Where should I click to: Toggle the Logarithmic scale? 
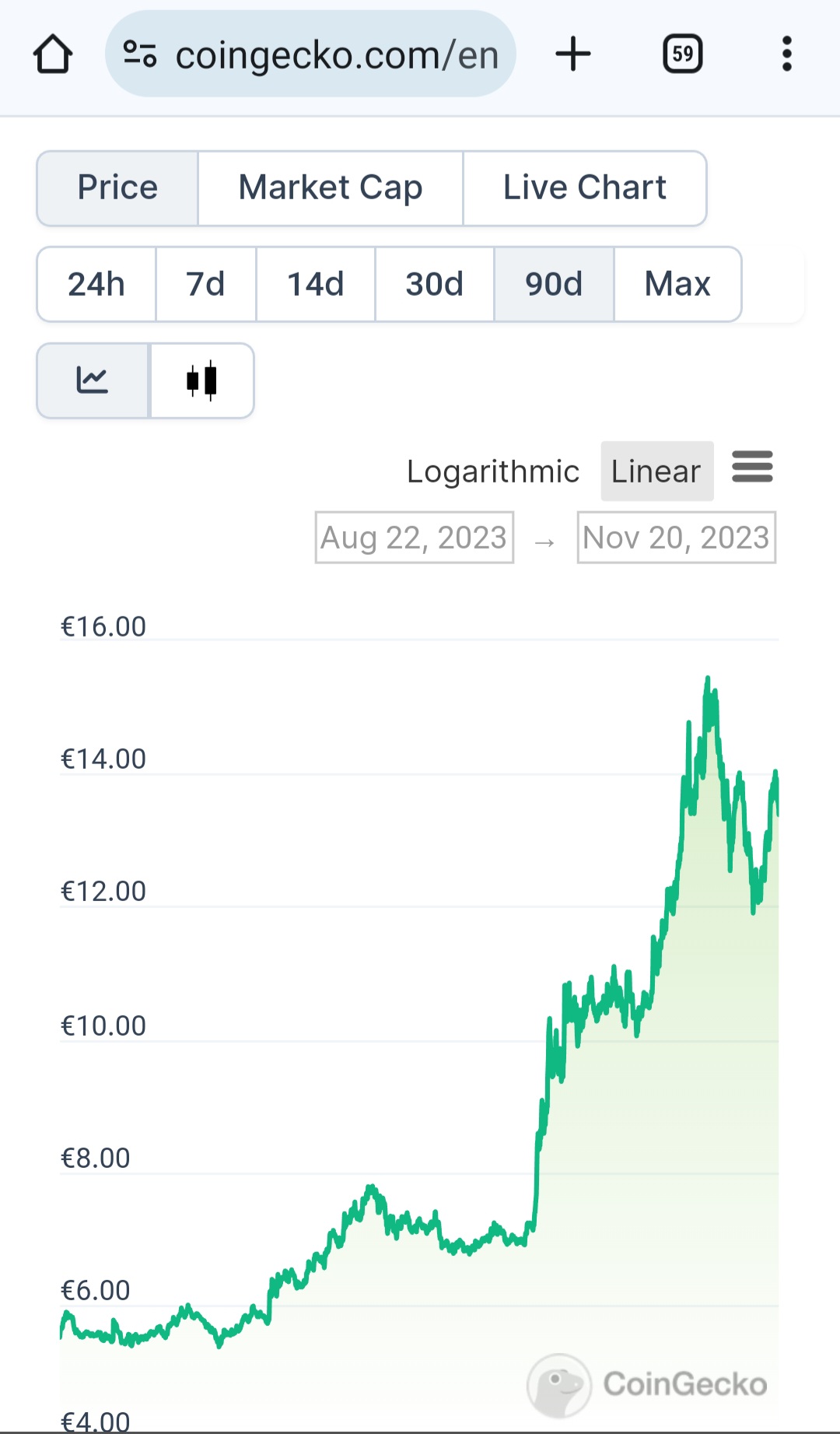click(492, 472)
